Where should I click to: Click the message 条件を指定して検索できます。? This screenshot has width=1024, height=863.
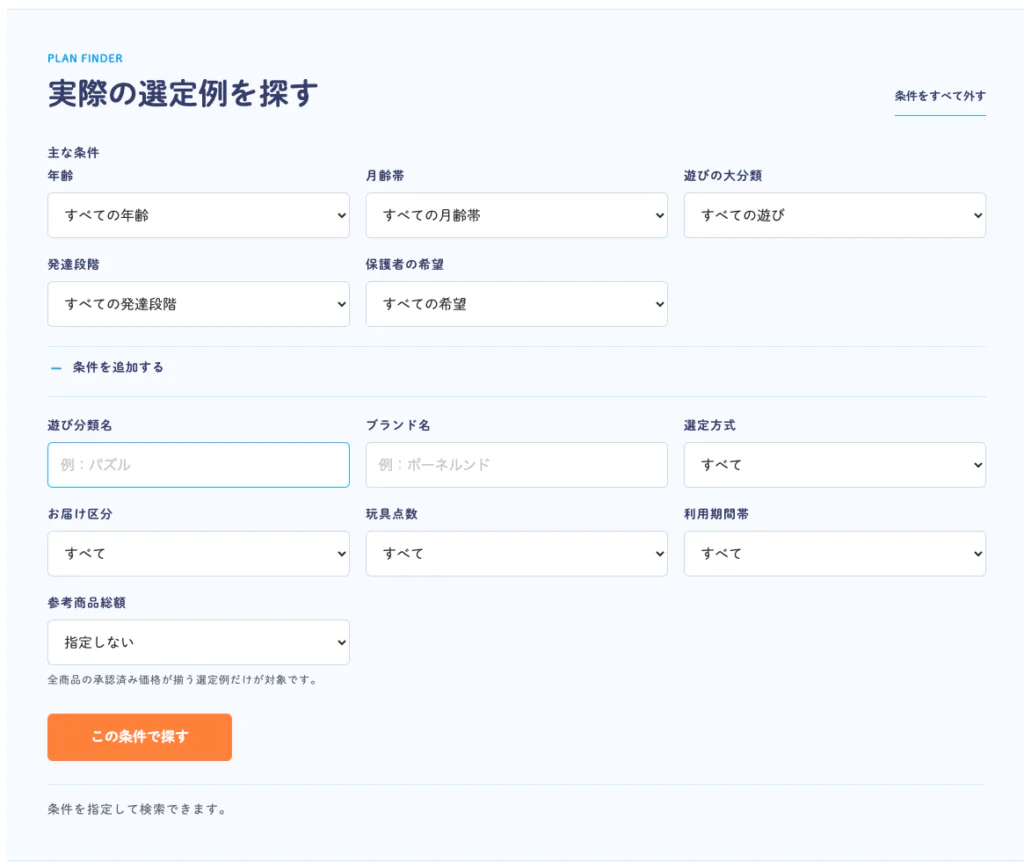click(x=137, y=809)
